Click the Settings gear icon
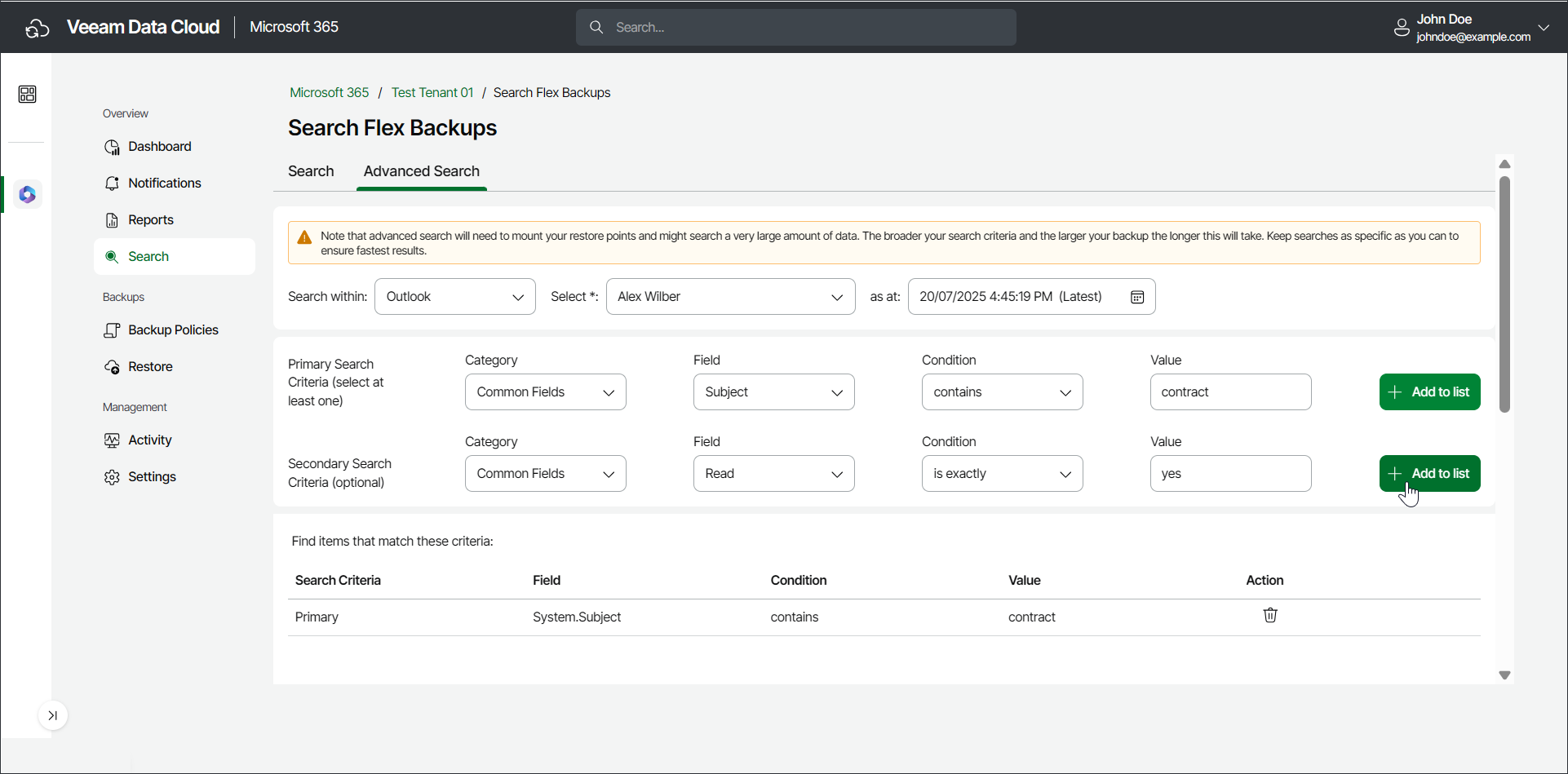This screenshot has width=1568, height=774. click(x=112, y=477)
